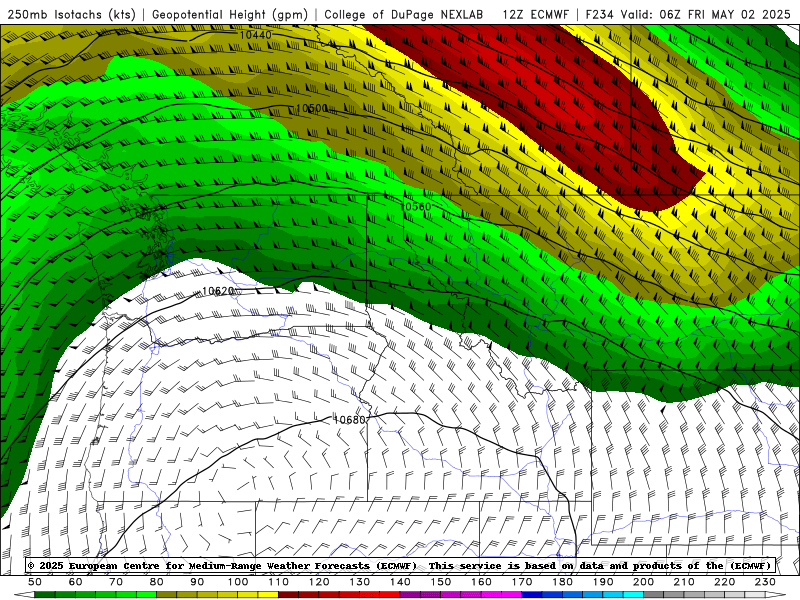Click the 90 kt color scale label

tap(197, 582)
